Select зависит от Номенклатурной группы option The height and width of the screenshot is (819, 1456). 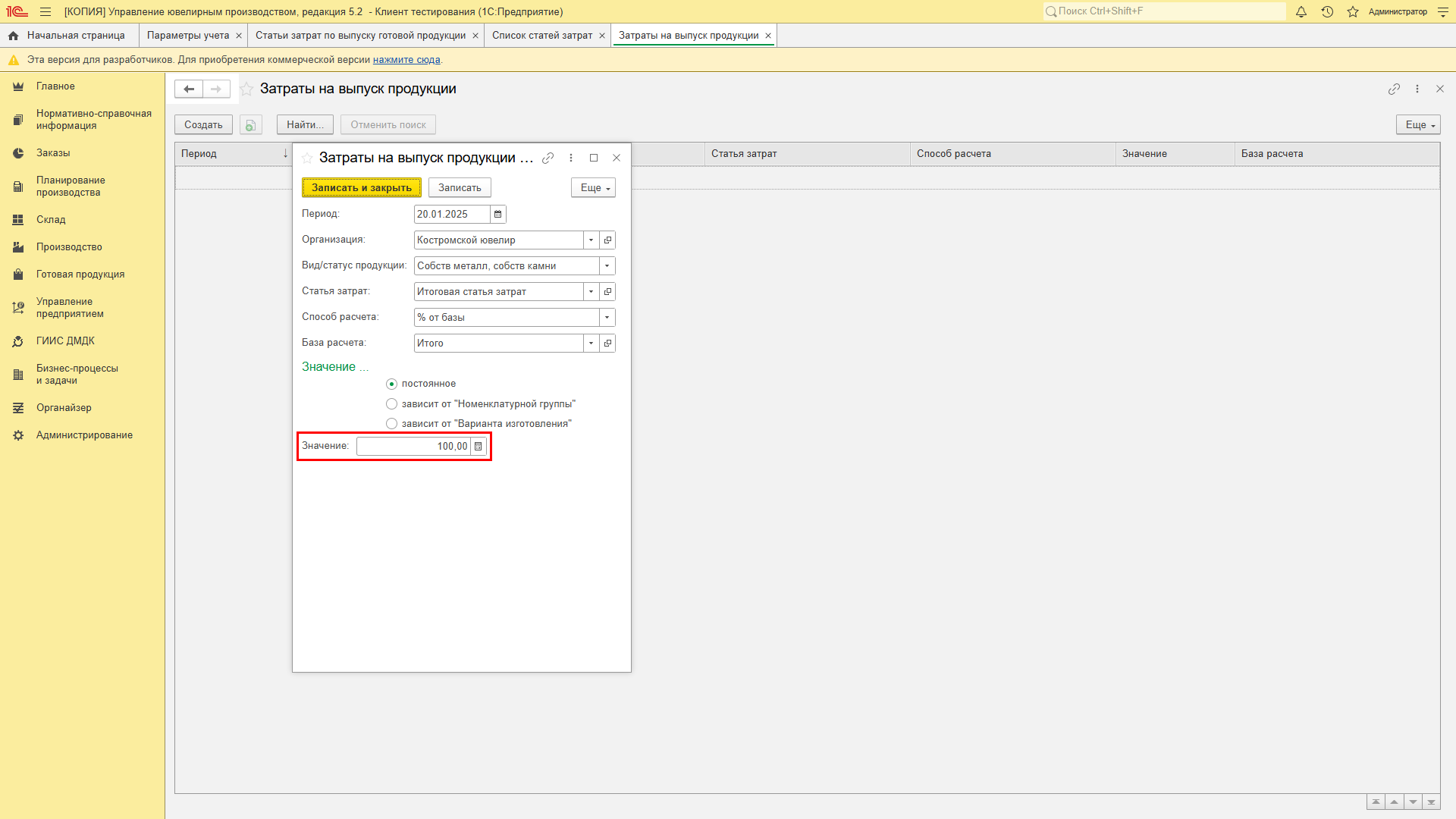(x=391, y=404)
